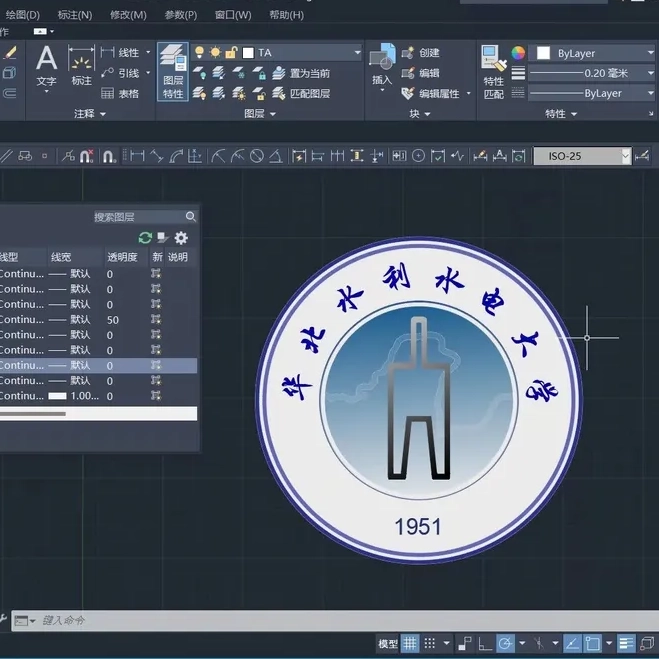Screen dimensions: 659x659
Task: Click the diameter dimension toolbar icon
Action: (x=256, y=156)
